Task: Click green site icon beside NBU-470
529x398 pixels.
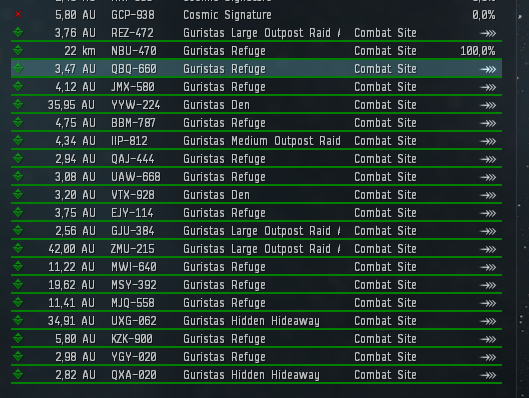Action: 18,50
